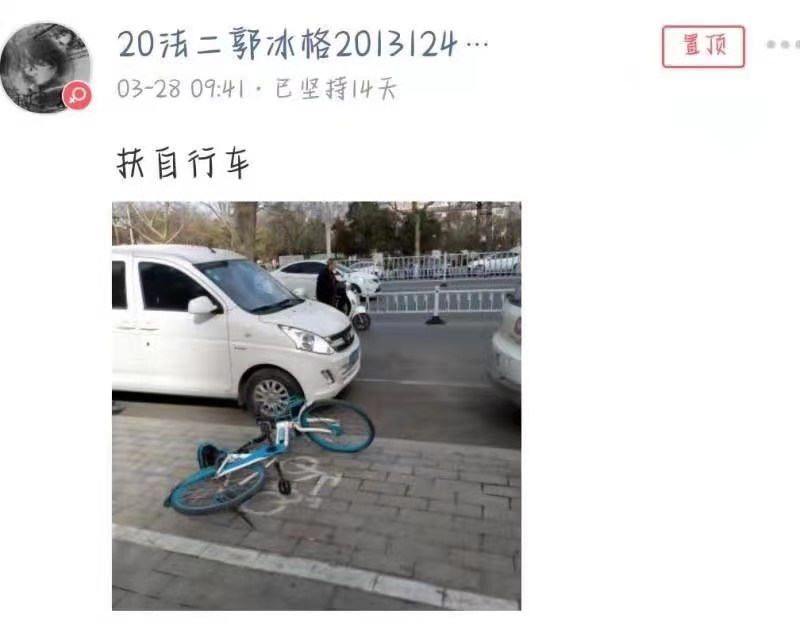Open the three-dot more options menu
The image size is (800, 637).
784,45
